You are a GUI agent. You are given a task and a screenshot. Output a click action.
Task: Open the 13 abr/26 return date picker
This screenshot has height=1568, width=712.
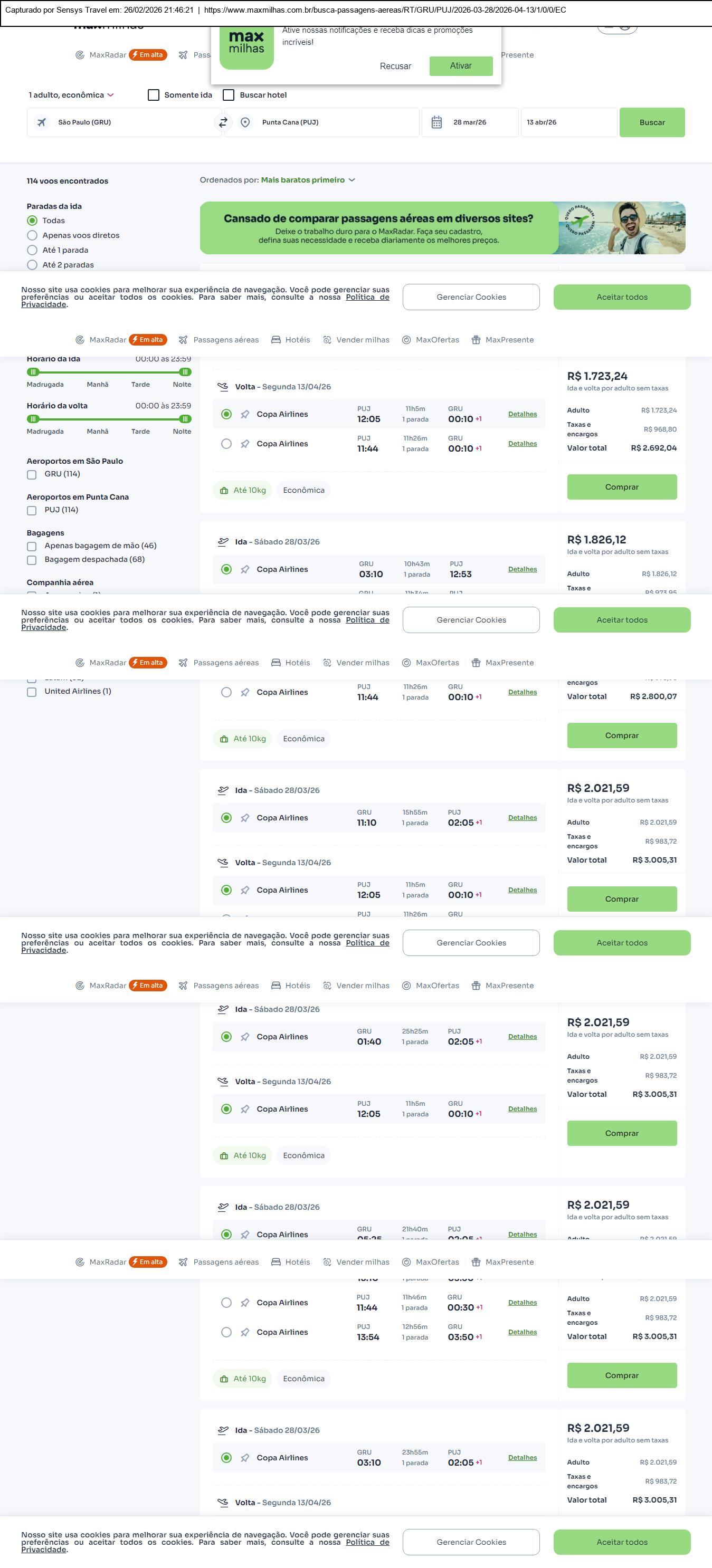(568, 122)
